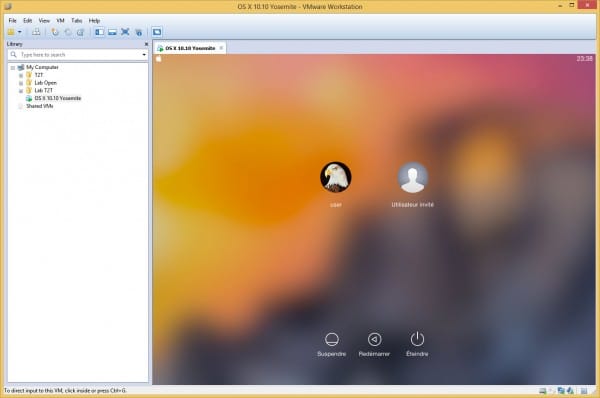Select Shared VMs in the library
The height and width of the screenshot is (398, 600).
[x=39, y=106]
